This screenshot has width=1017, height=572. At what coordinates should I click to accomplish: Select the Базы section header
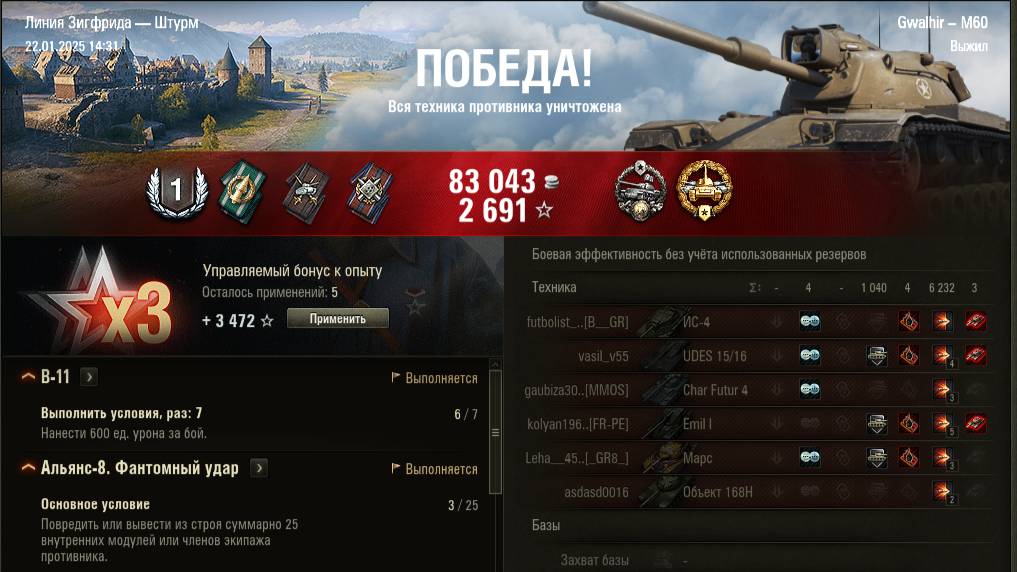tap(545, 525)
